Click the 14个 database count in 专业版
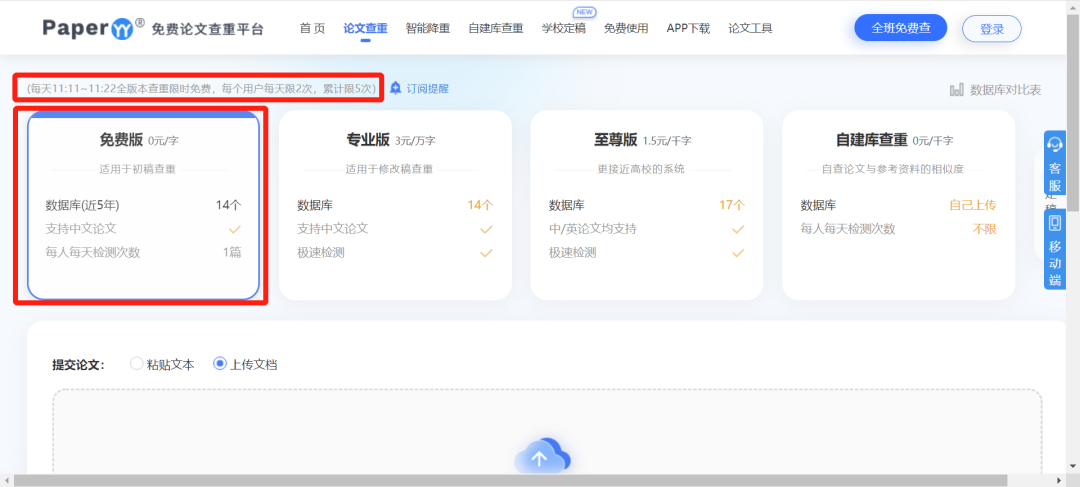Image resolution: width=1080 pixels, height=487 pixels. pos(481,205)
